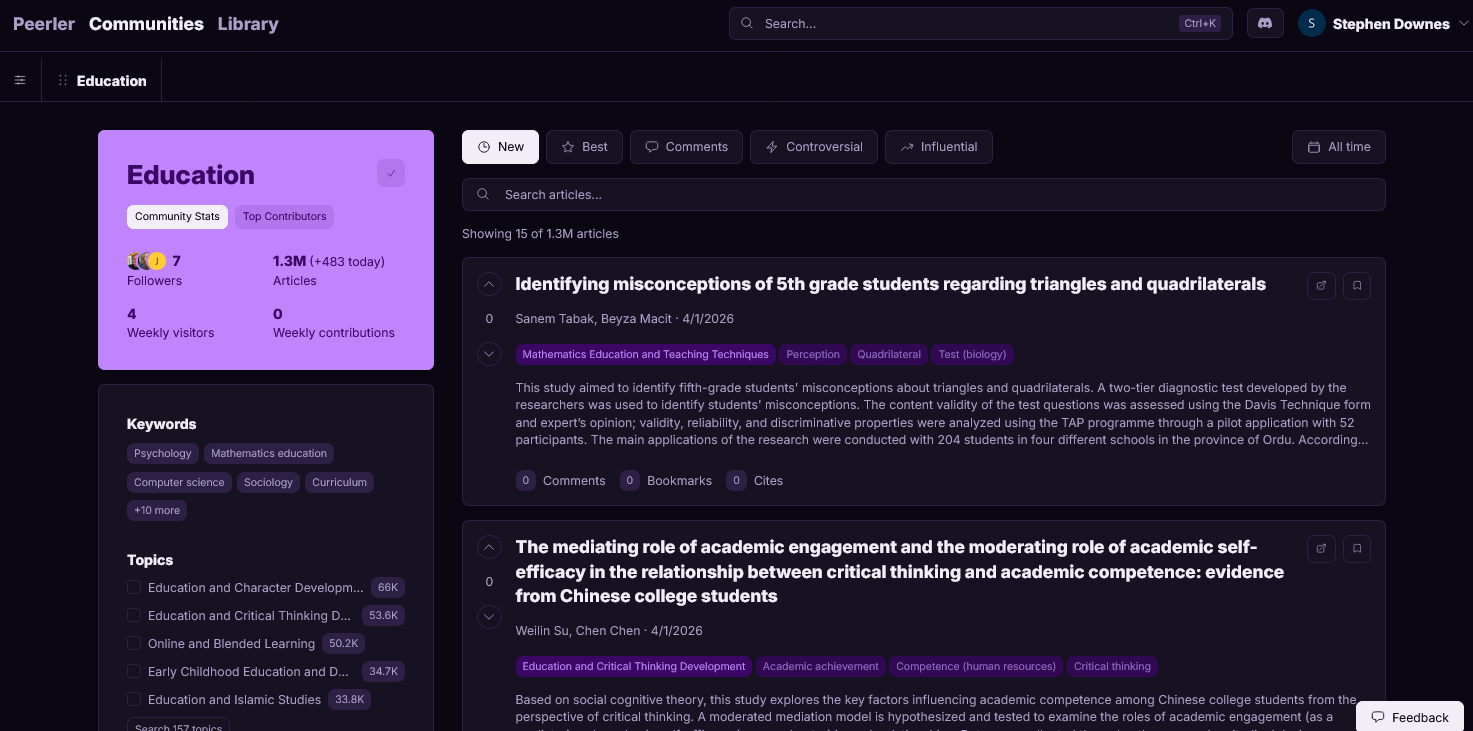Click the Search articles input field
Image resolution: width=1473 pixels, height=731 pixels.
pos(923,195)
